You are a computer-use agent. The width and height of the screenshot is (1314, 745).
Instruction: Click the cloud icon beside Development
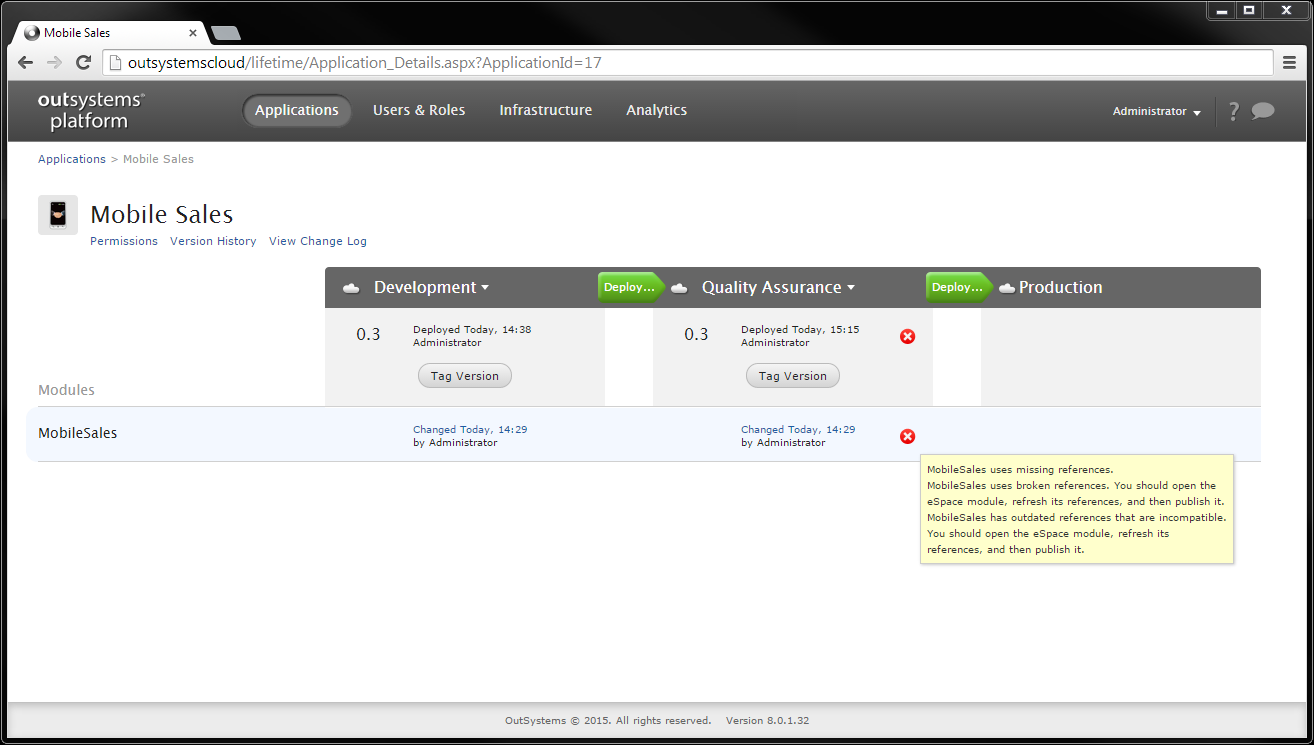click(350, 287)
